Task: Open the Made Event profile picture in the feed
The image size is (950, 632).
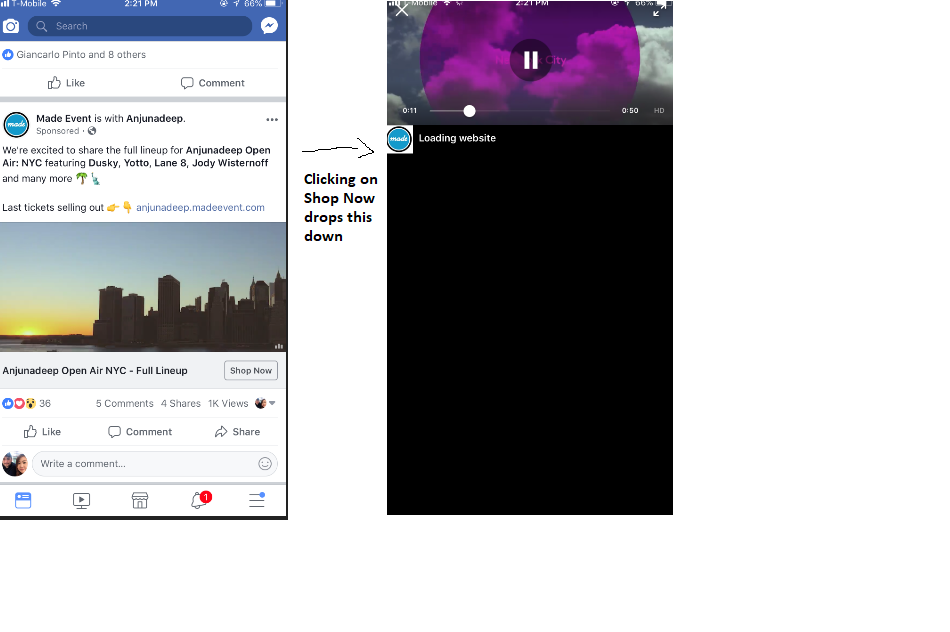Action: point(16,125)
